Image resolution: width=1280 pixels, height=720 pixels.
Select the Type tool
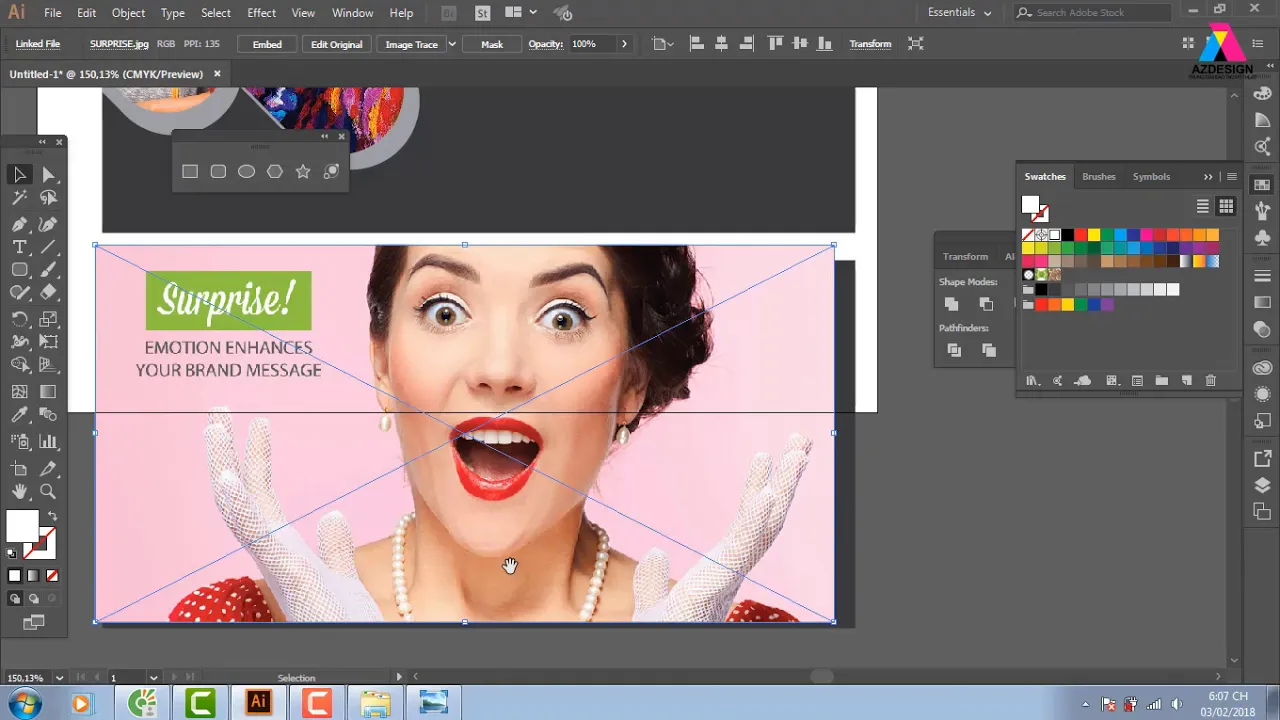(x=19, y=247)
